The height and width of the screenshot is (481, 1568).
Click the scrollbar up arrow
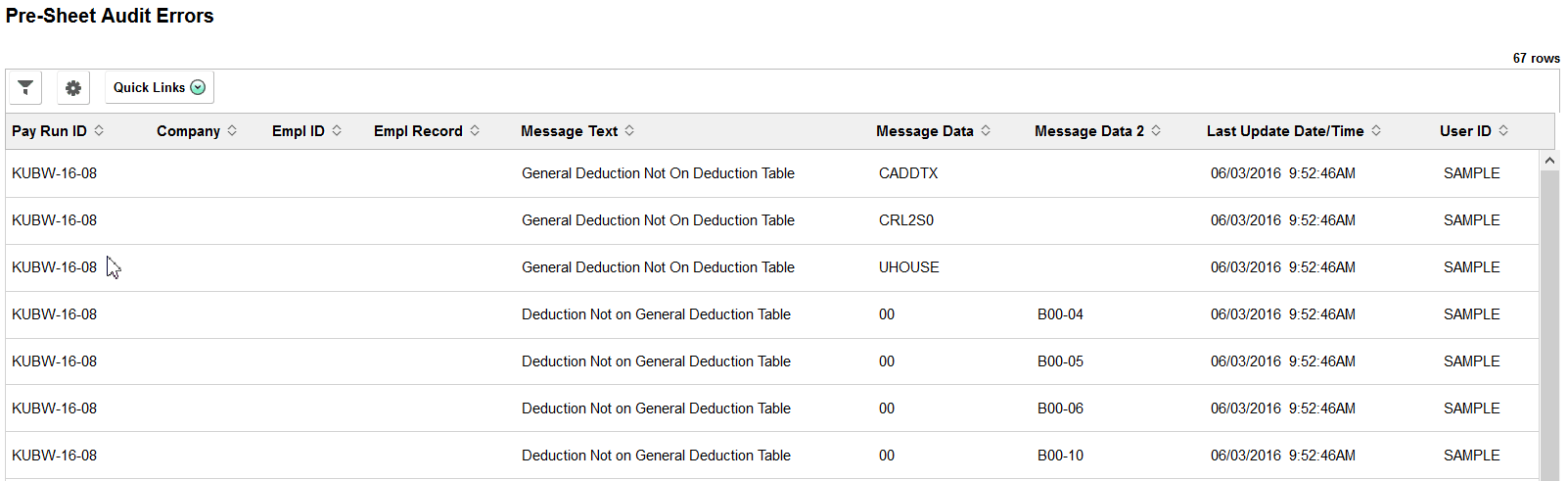point(1549,160)
